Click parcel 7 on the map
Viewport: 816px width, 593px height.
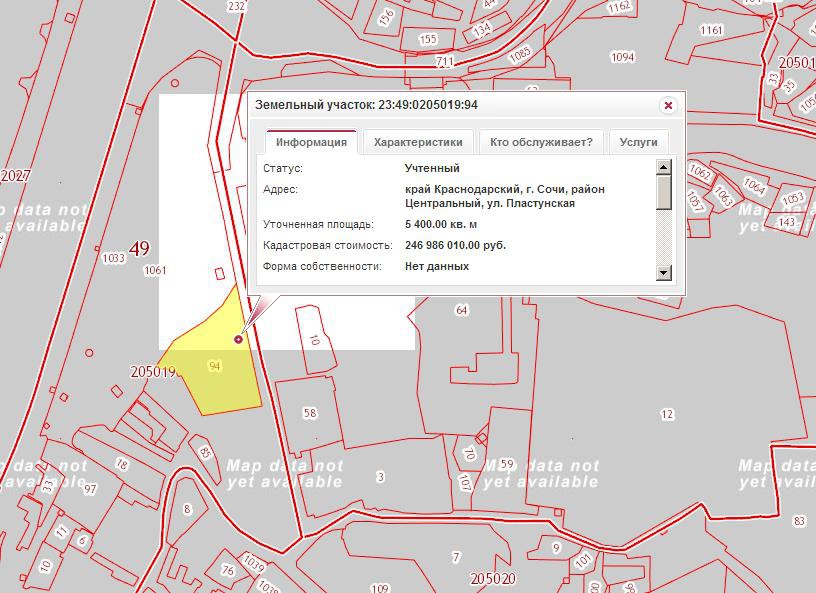click(x=456, y=557)
